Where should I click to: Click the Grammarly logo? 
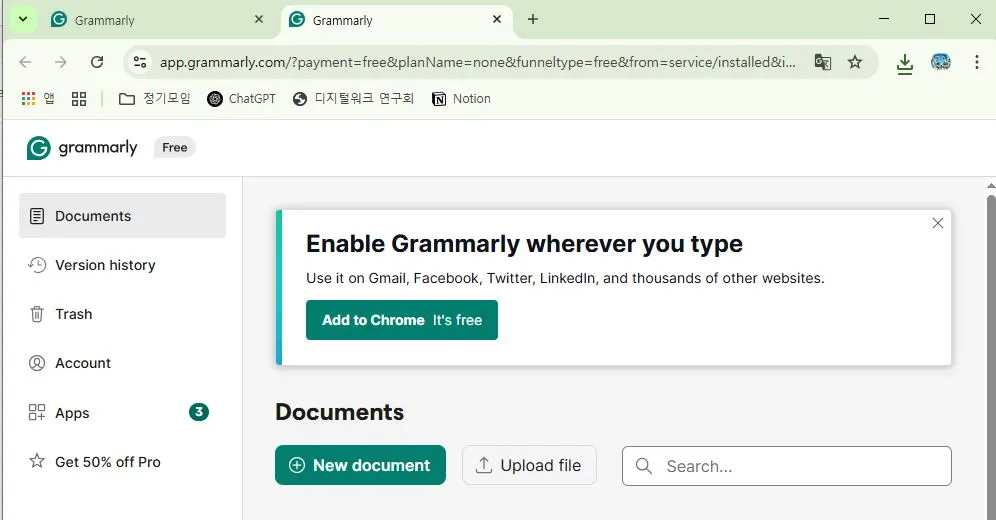coord(82,148)
